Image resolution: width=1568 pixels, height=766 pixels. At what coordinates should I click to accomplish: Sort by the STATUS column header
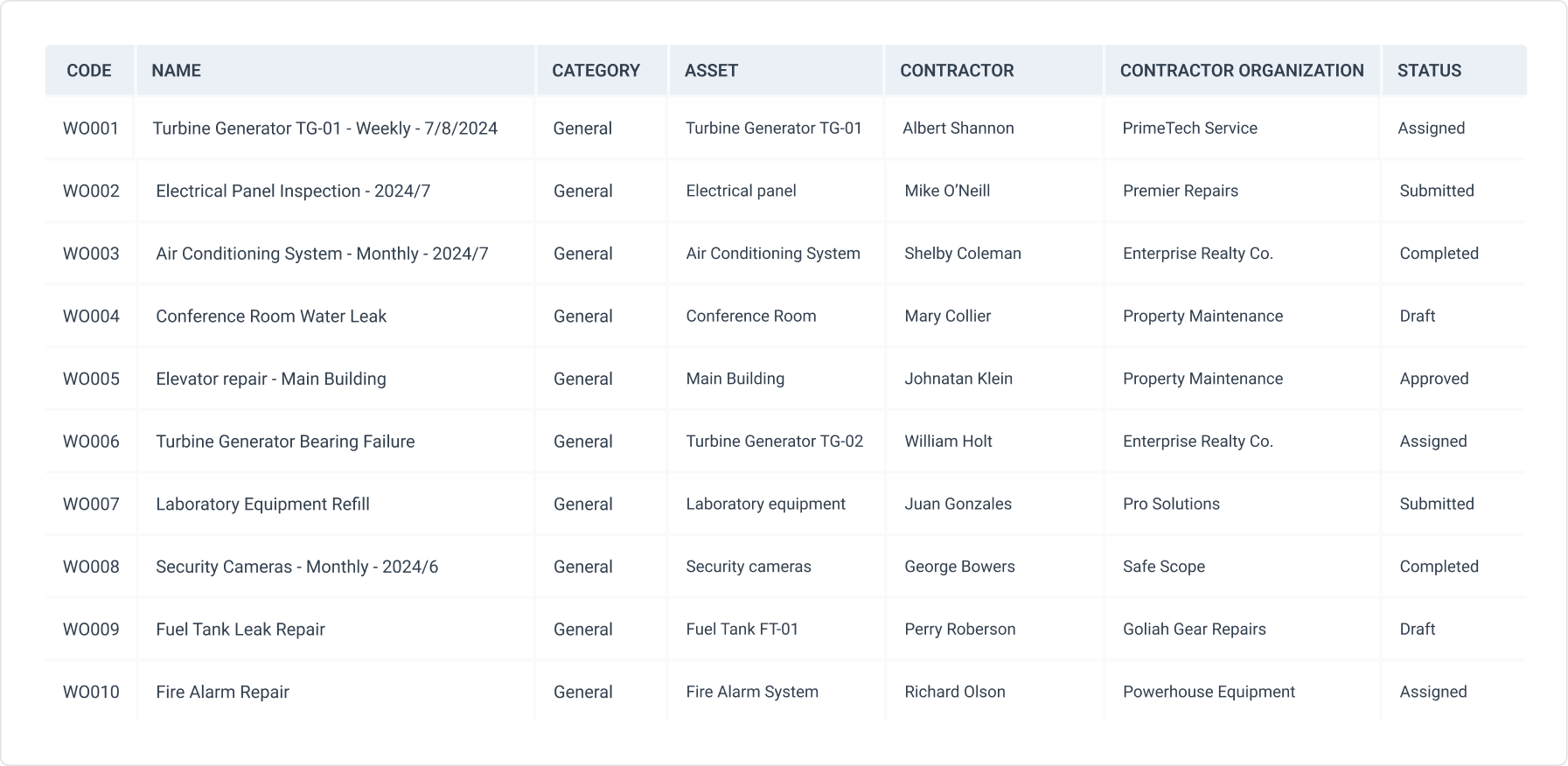click(x=1429, y=71)
